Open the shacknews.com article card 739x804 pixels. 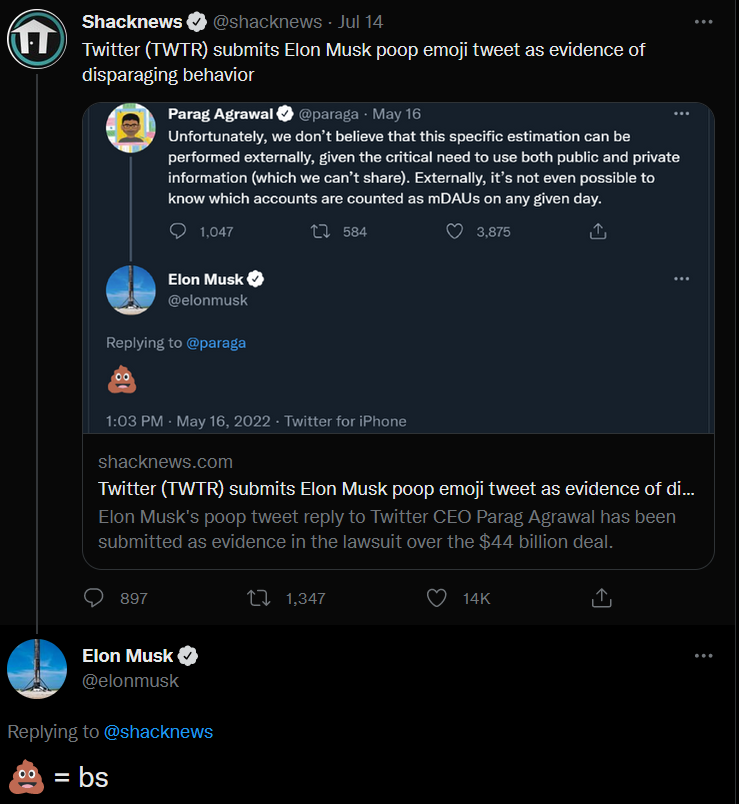[398, 500]
